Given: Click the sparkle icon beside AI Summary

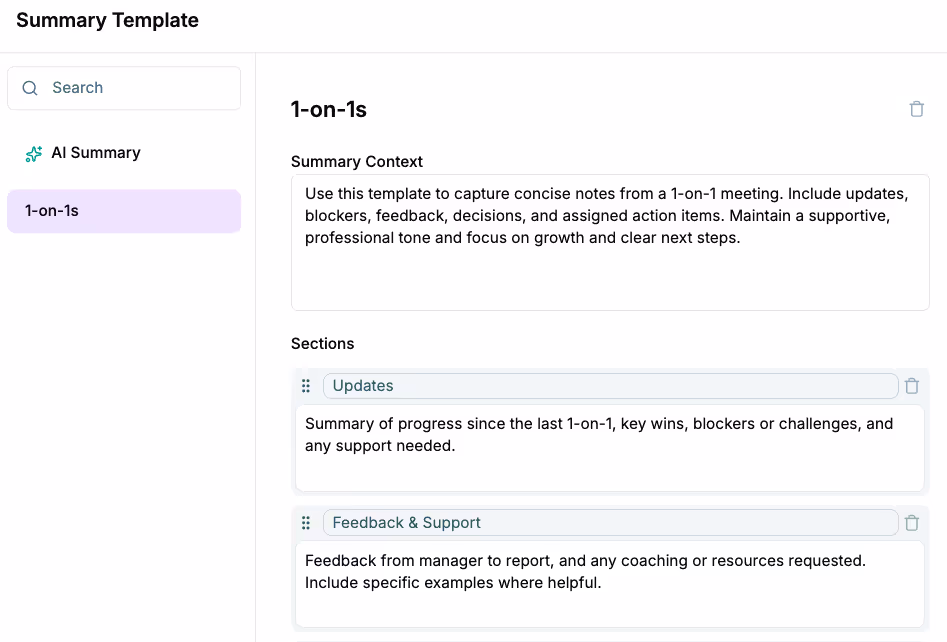Looking at the screenshot, I should tap(33, 152).
